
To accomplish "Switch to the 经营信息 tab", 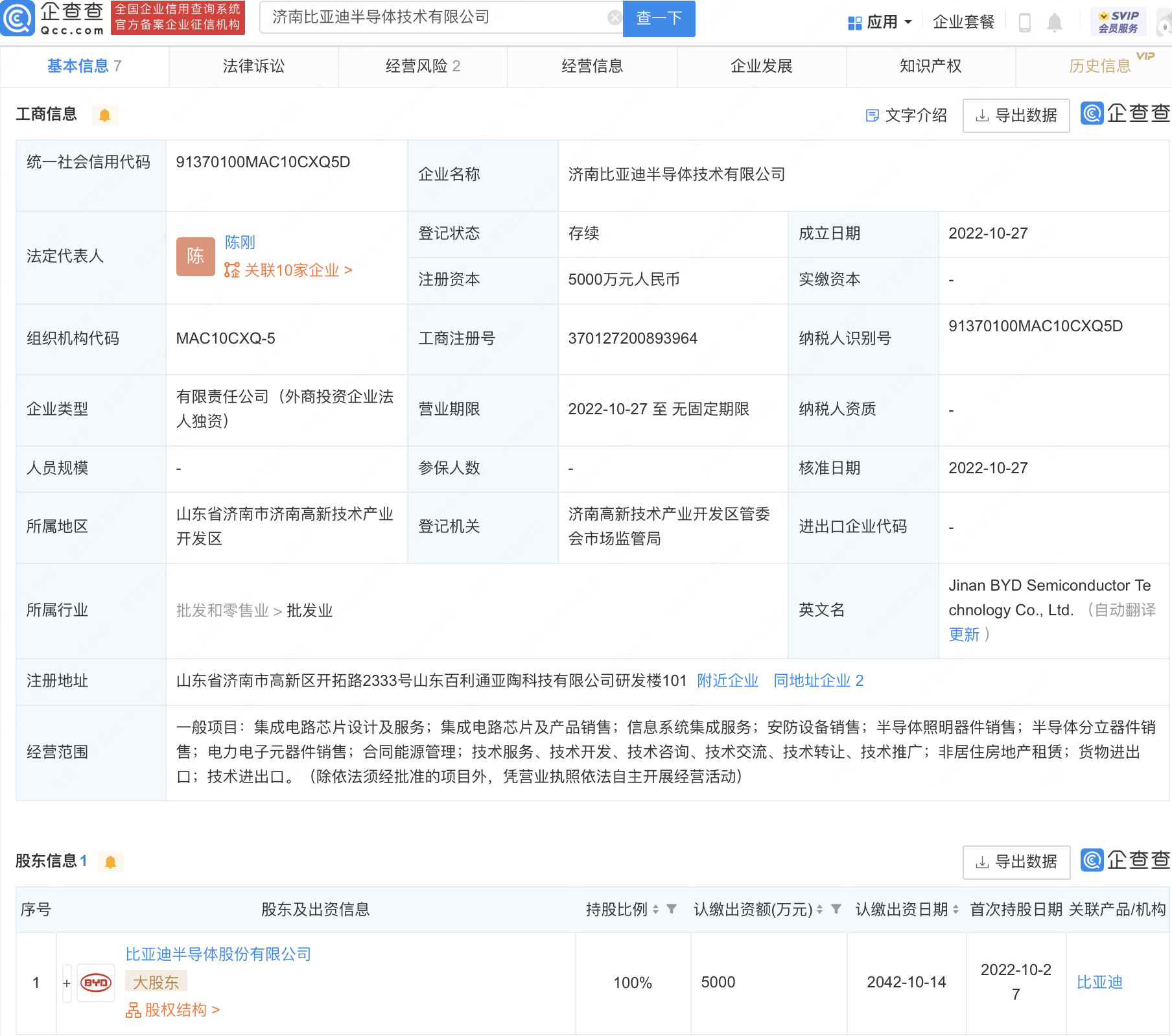I will click(592, 66).
